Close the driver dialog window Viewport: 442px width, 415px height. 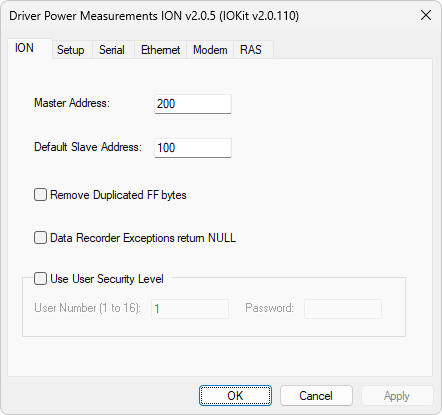(x=426, y=15)
